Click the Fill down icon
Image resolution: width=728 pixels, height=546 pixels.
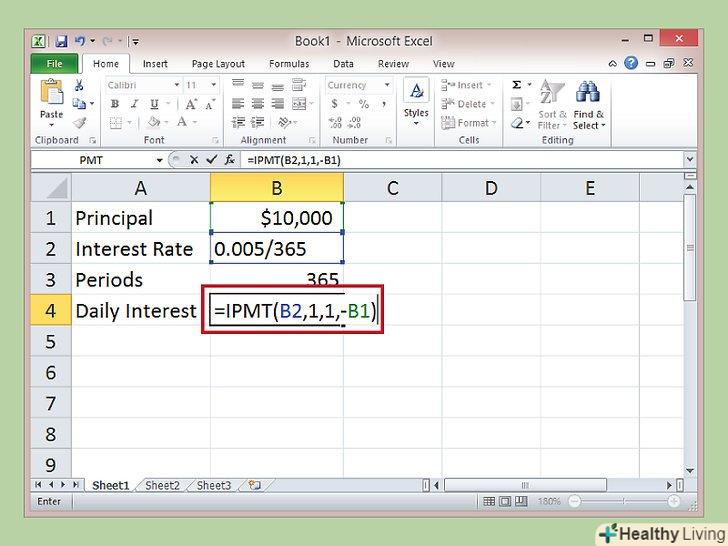point(516,104)
